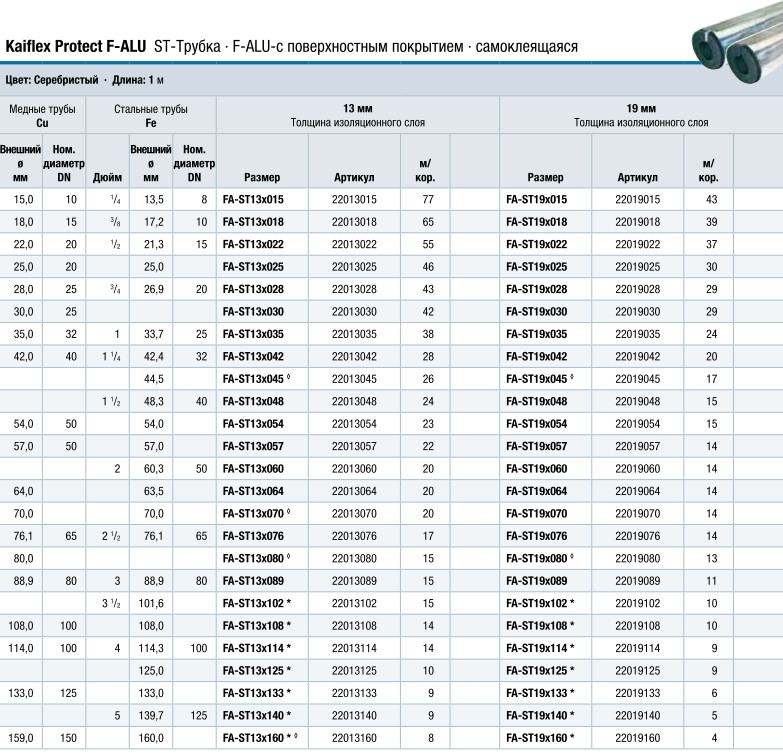This screenshot has height=753, width=783.
Task: Select size cell FA-ST13x114 *
Action: [x=257, y=649]
